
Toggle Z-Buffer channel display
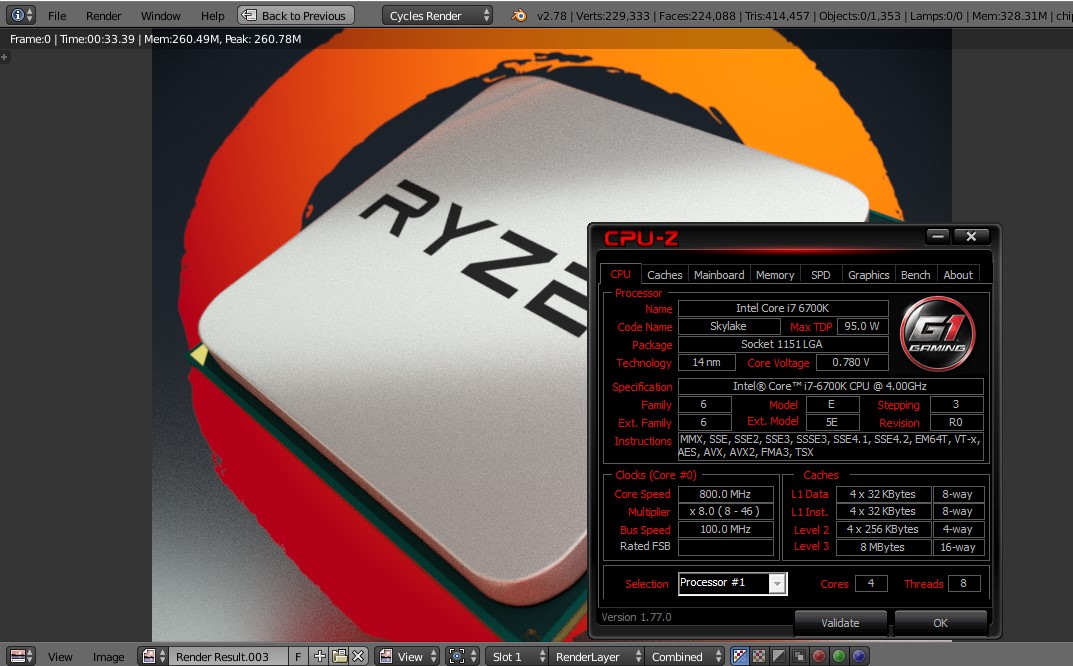point(799,656)
